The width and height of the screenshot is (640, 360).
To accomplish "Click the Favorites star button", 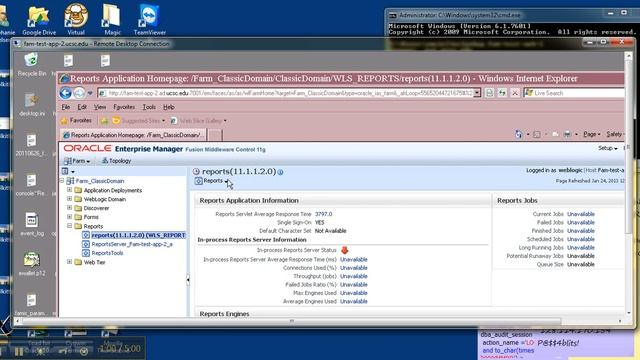I will click(x=76, y=120).
